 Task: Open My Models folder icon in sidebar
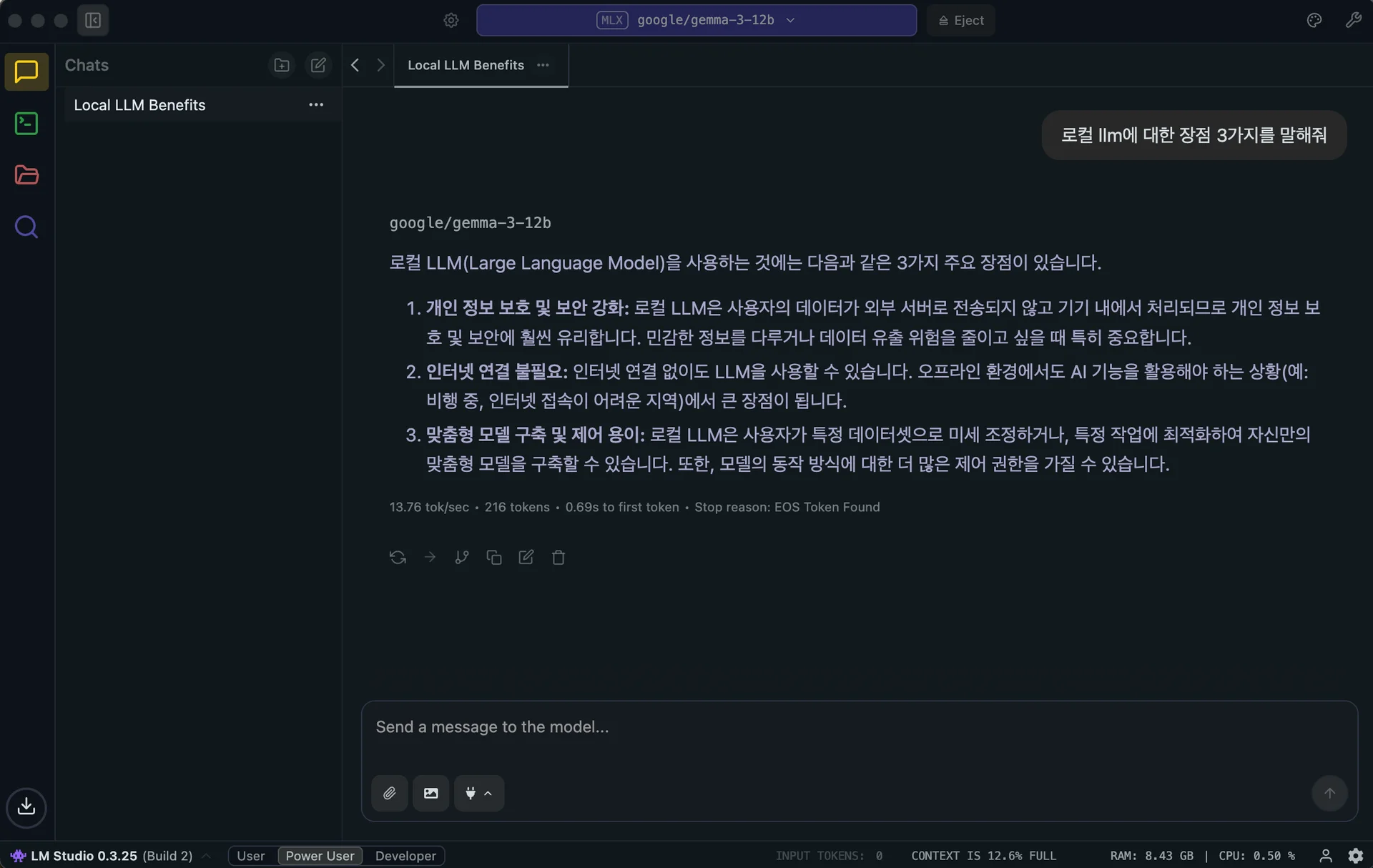(26, 175)
